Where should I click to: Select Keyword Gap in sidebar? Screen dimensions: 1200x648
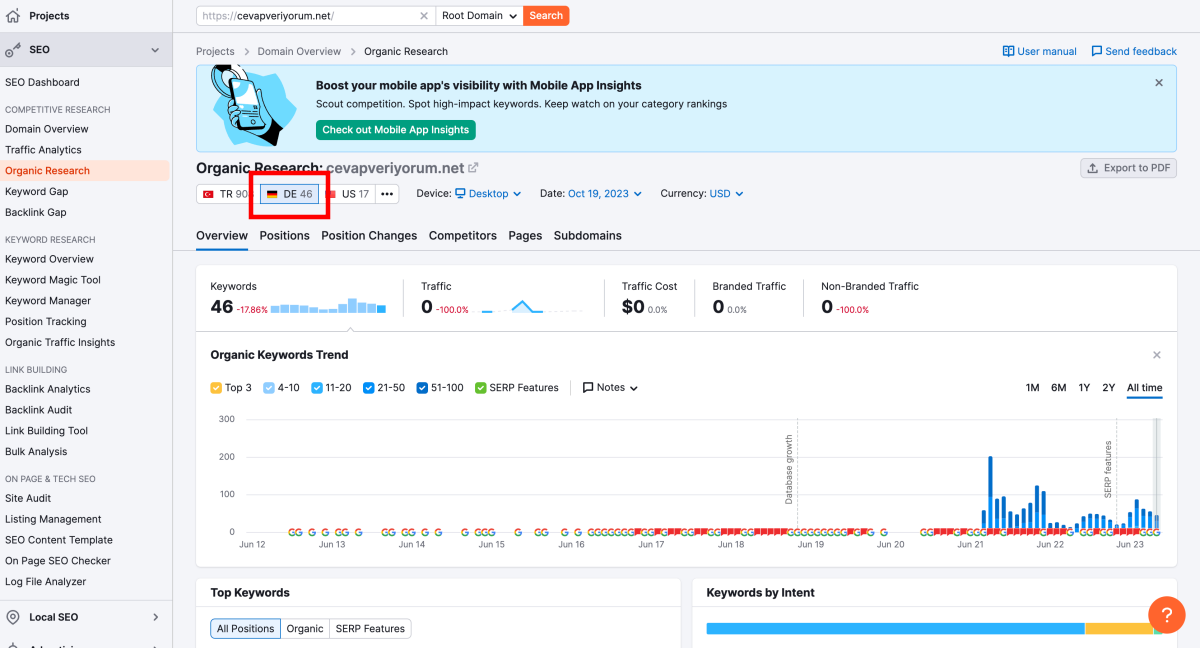(x=37, y=191)
